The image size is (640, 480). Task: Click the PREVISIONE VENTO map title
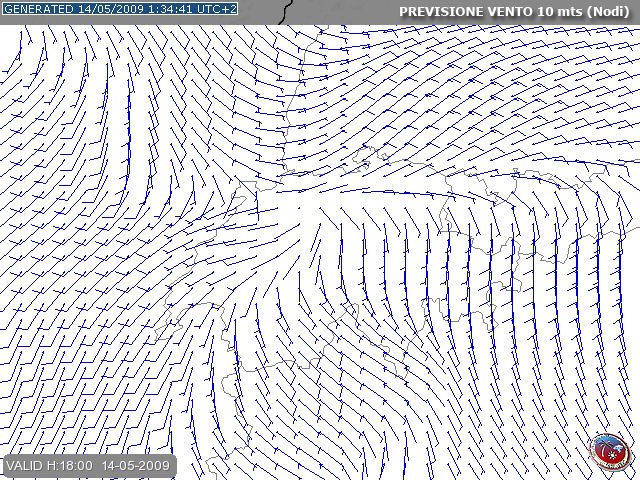pos(514,12)
